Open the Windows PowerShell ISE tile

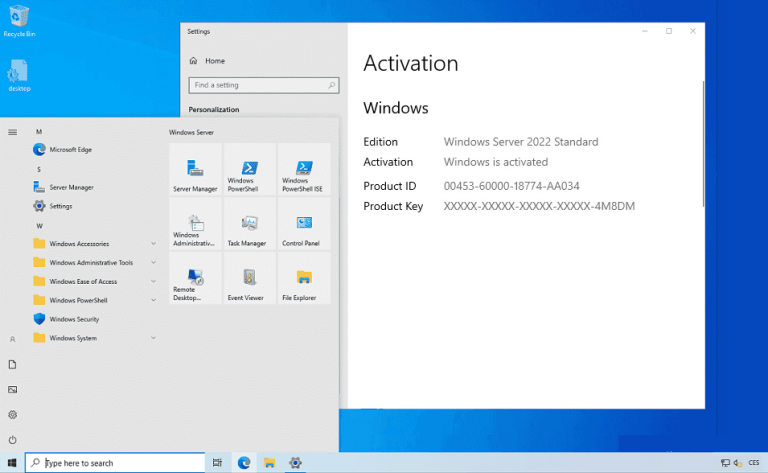pos(304,169)
